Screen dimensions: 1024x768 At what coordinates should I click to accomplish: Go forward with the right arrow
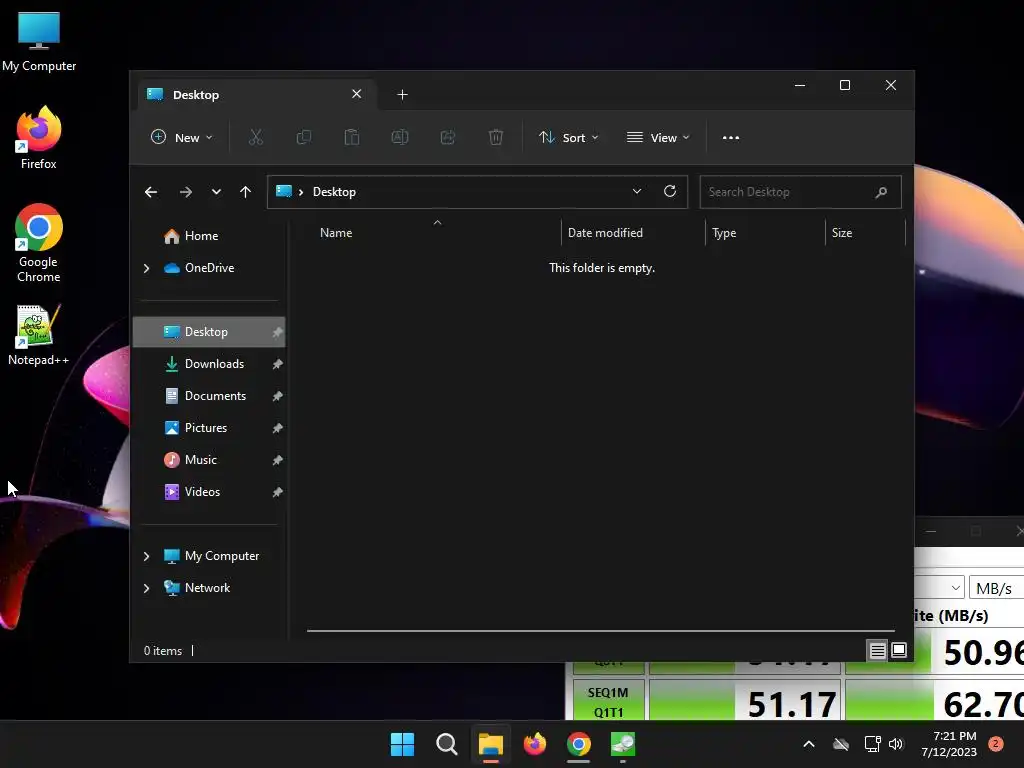(x=185, y=192)
